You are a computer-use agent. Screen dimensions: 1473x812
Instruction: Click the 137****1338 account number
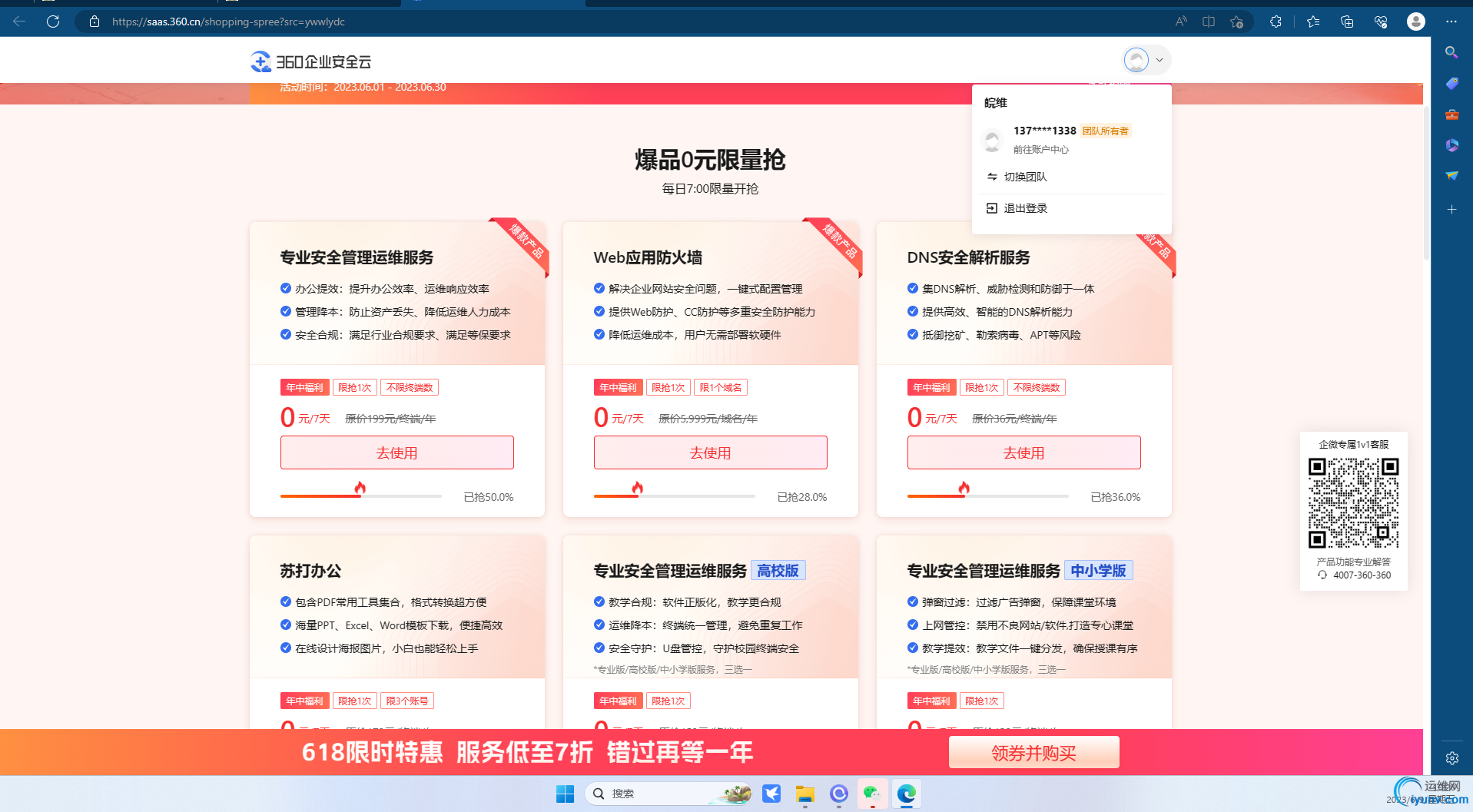pos(1044,131)
